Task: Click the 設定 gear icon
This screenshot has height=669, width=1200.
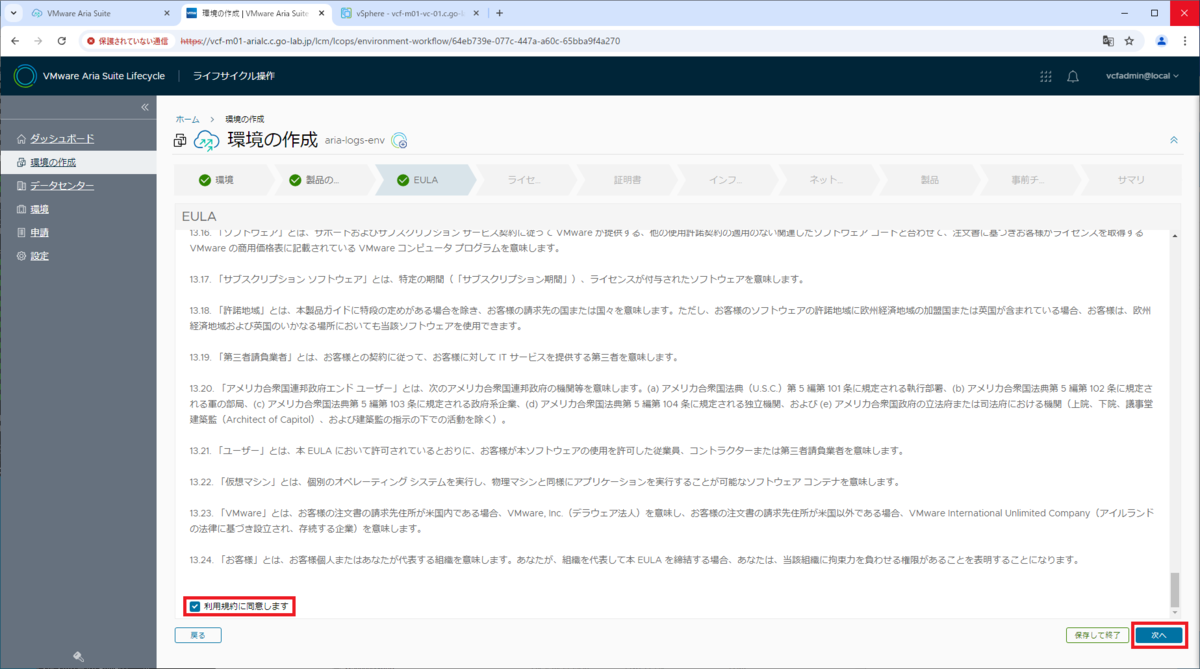Action: pos(21,256)
